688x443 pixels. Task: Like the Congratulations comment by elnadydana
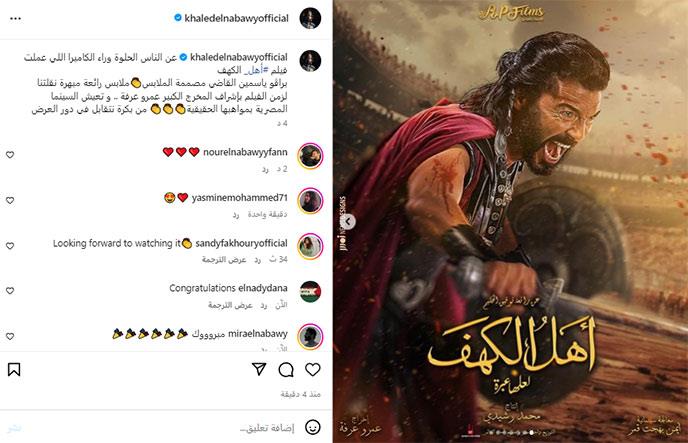tap(10, 291)
